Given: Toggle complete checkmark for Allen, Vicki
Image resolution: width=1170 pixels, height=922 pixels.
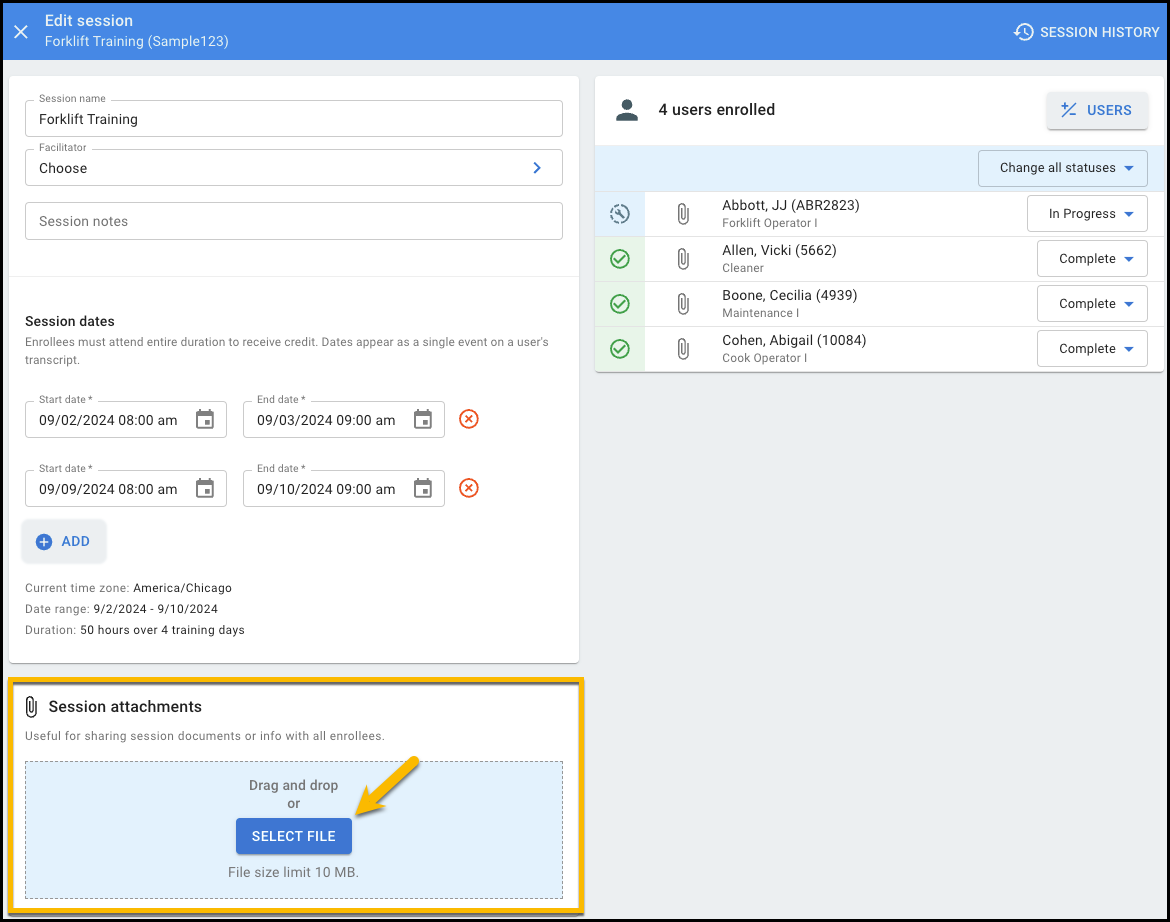Looking at the screenshot, I should 620,259.
